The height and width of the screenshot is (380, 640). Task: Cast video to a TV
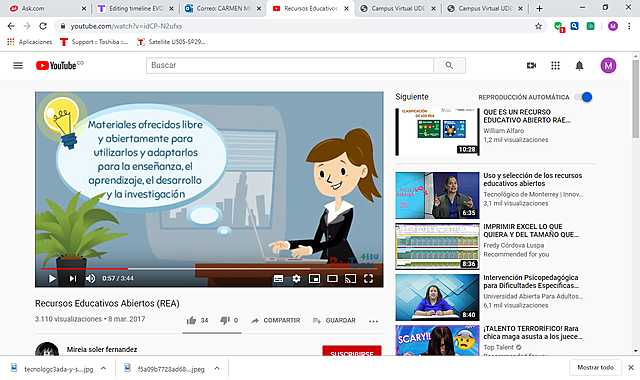(350, 278)
